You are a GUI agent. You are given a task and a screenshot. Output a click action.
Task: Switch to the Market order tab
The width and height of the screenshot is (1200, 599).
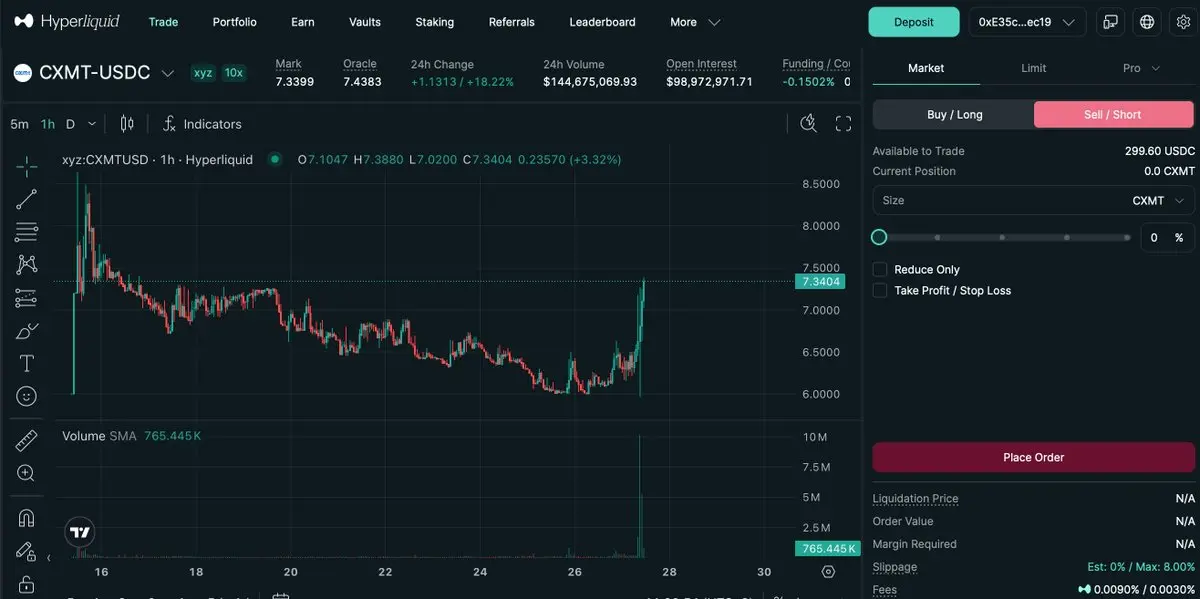(x=926, y=68)
